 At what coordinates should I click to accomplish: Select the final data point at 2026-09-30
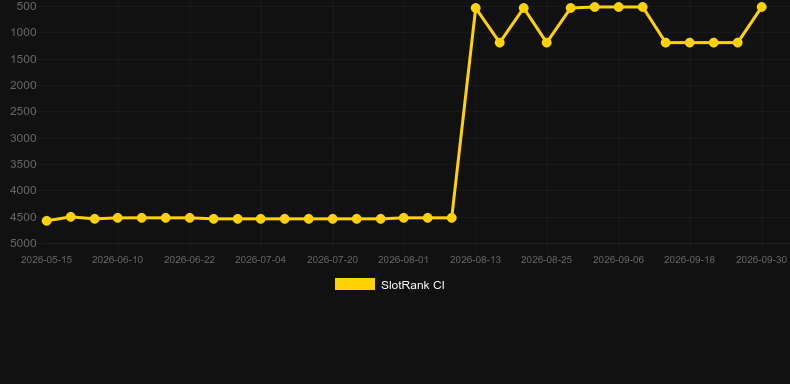[x=762, y=7]
